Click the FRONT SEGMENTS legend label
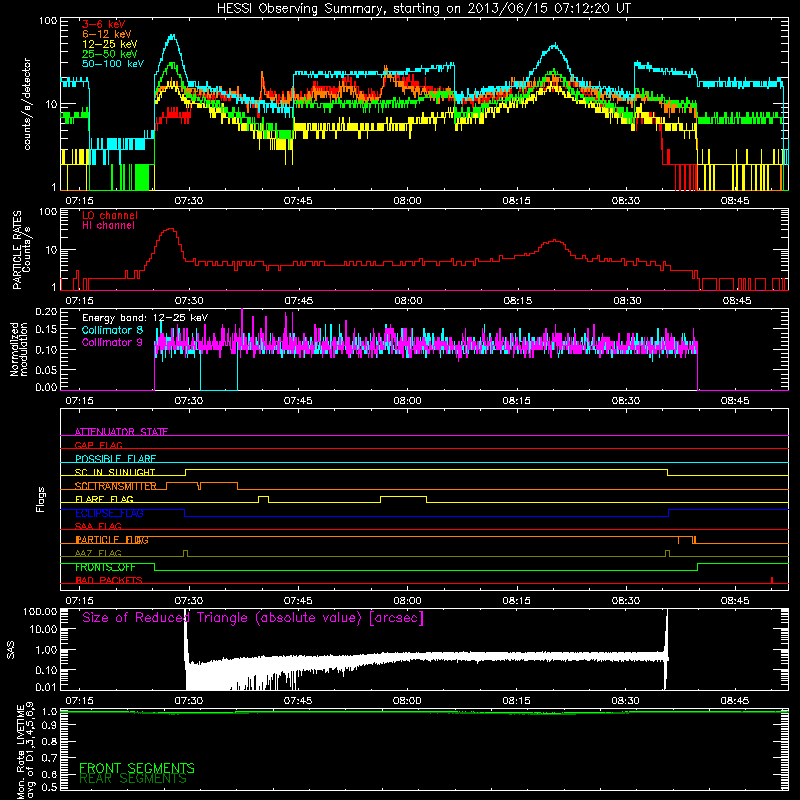800x800 pixels. coord(137,768)
